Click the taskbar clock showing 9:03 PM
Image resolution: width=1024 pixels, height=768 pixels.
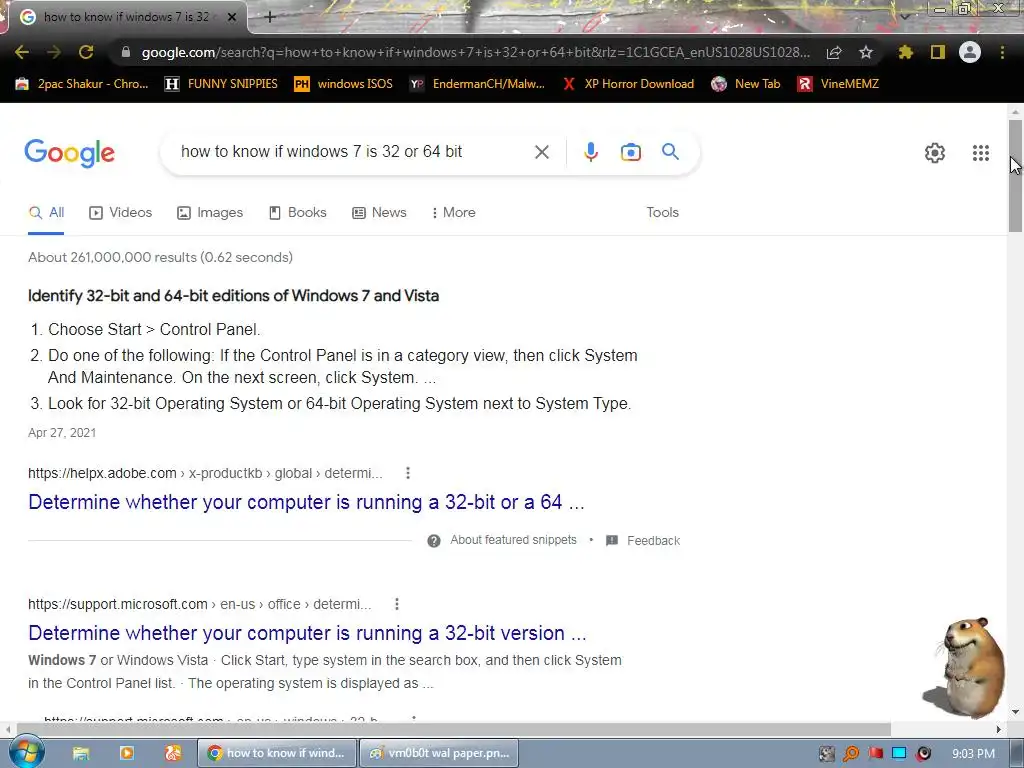[x=973, y=754]
